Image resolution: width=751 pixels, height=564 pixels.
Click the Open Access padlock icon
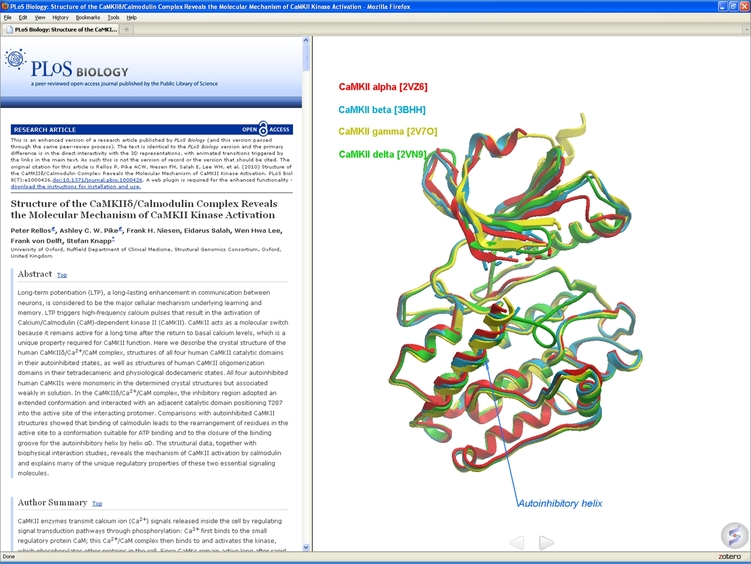coord(263,129)
